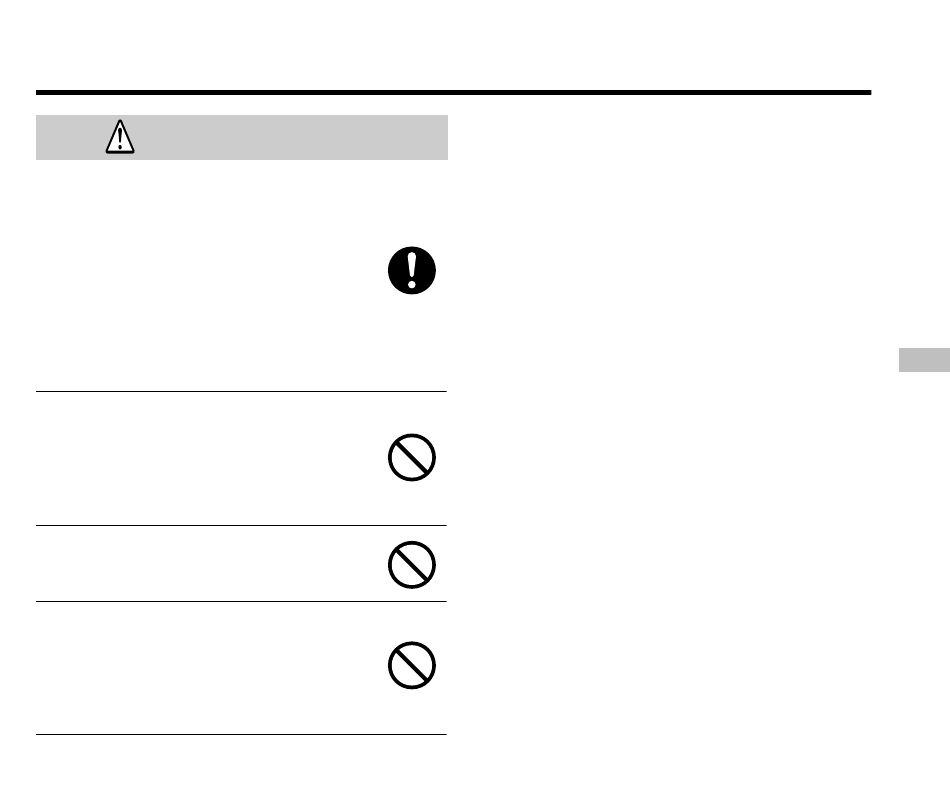
Task: Click the divider line below the topmost prohibition icon
Action: click(x=241, y=525)
